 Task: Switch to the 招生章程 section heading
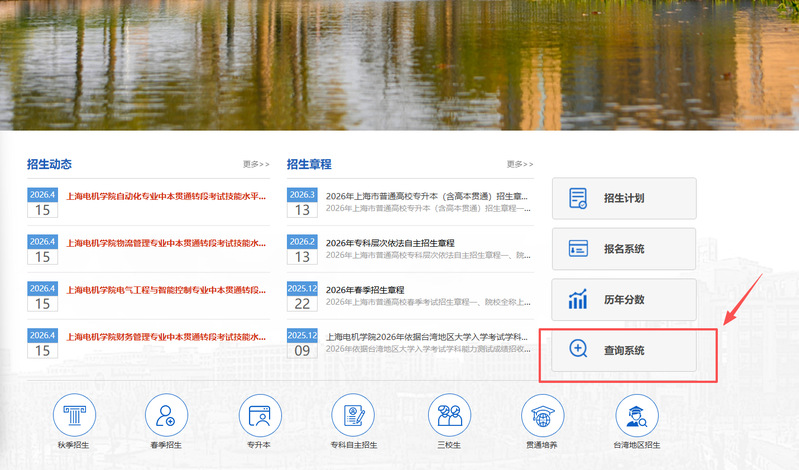(309, 164)
